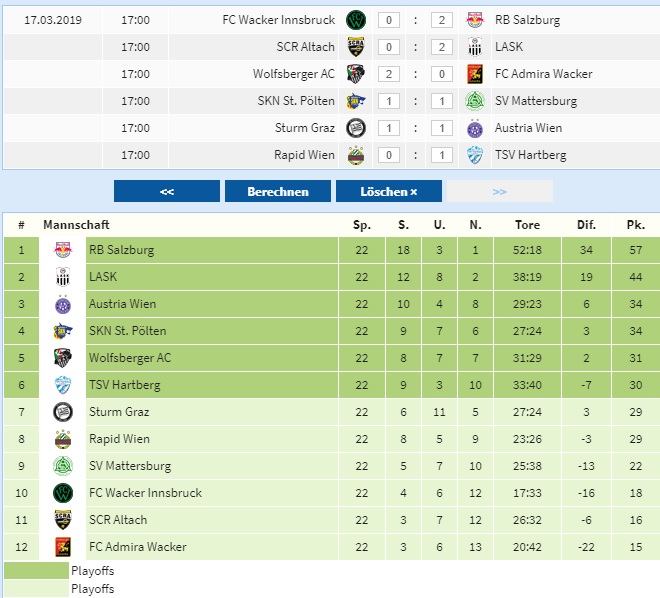Viewport: 660px width, 598px height.
Task: Edit Wolfsberger AC home score field
Action: coord(389,74)
